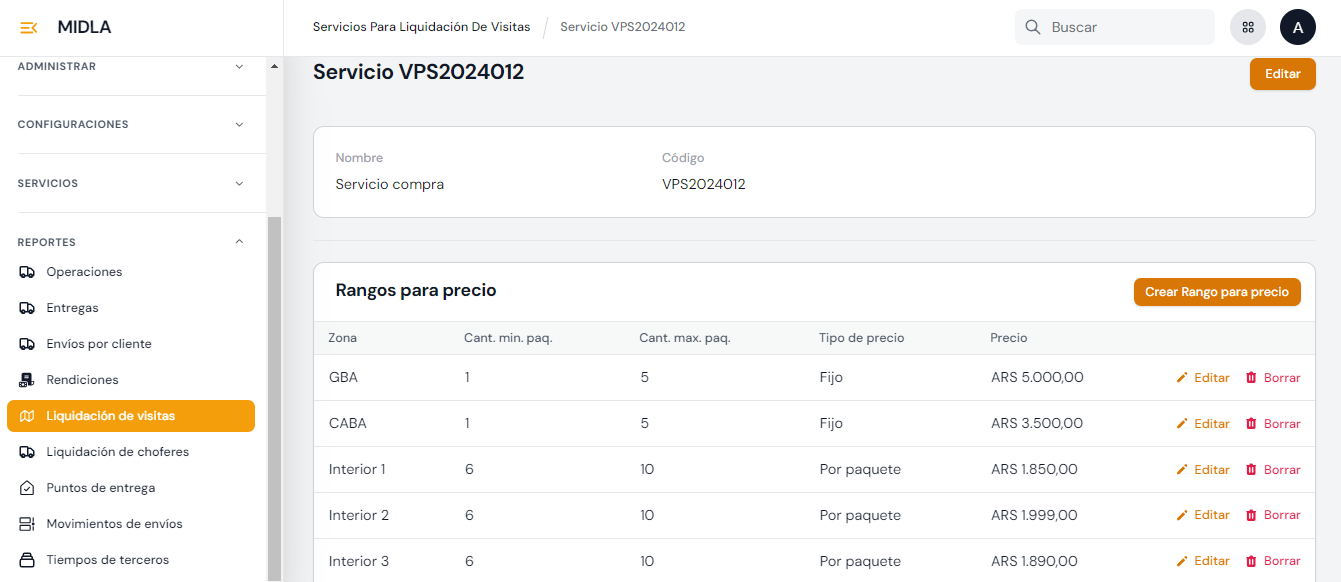Open the user avatar menu
This screenshot has width=1341, height=582.
tap(1297, 27)
